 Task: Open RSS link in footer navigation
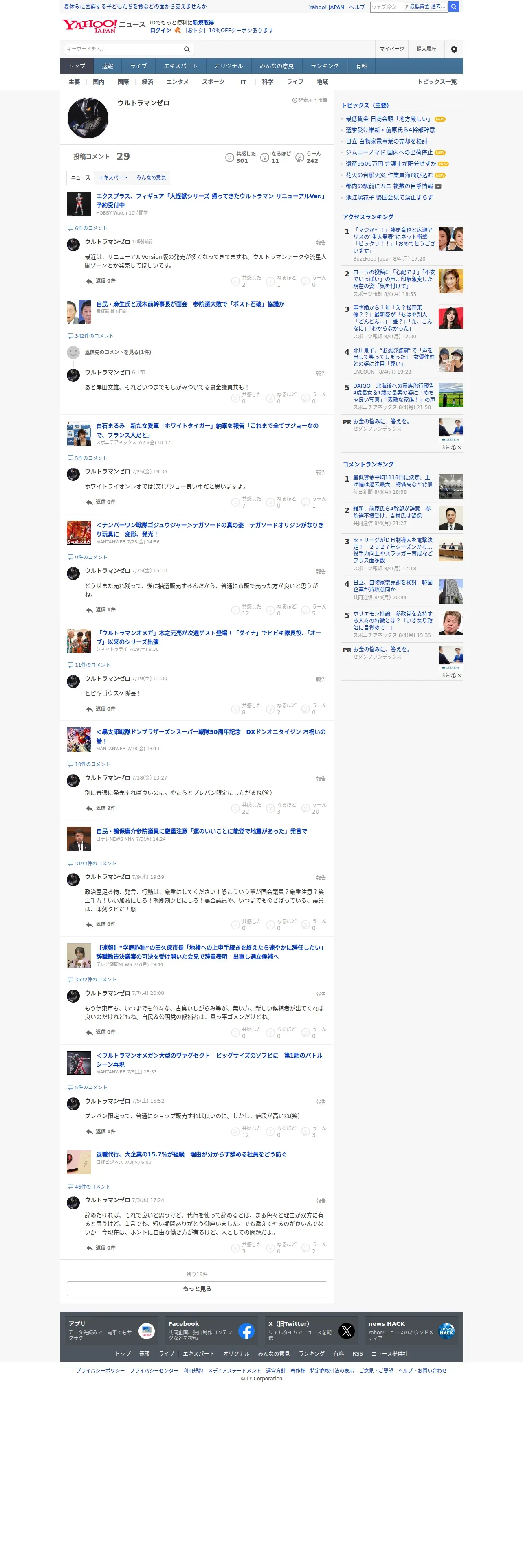[x=357, y=1354]
